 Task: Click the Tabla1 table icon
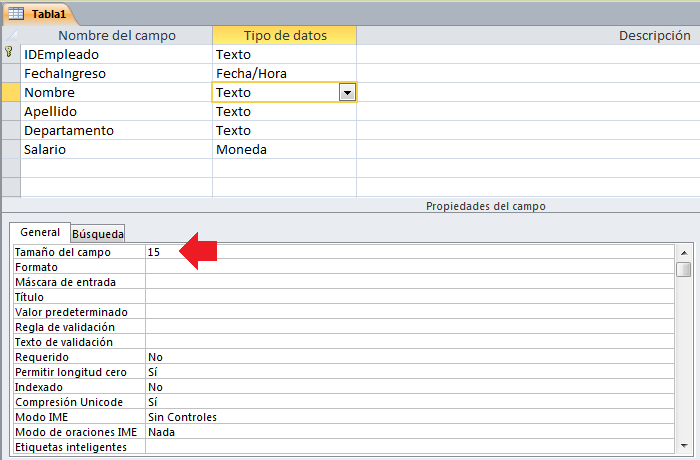coord(16,13)
